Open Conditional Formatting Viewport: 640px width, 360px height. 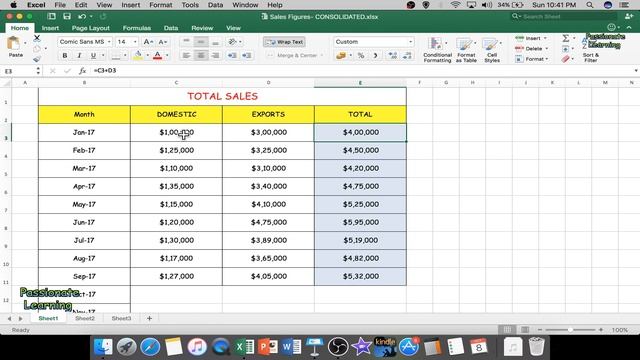click(437, 50)
